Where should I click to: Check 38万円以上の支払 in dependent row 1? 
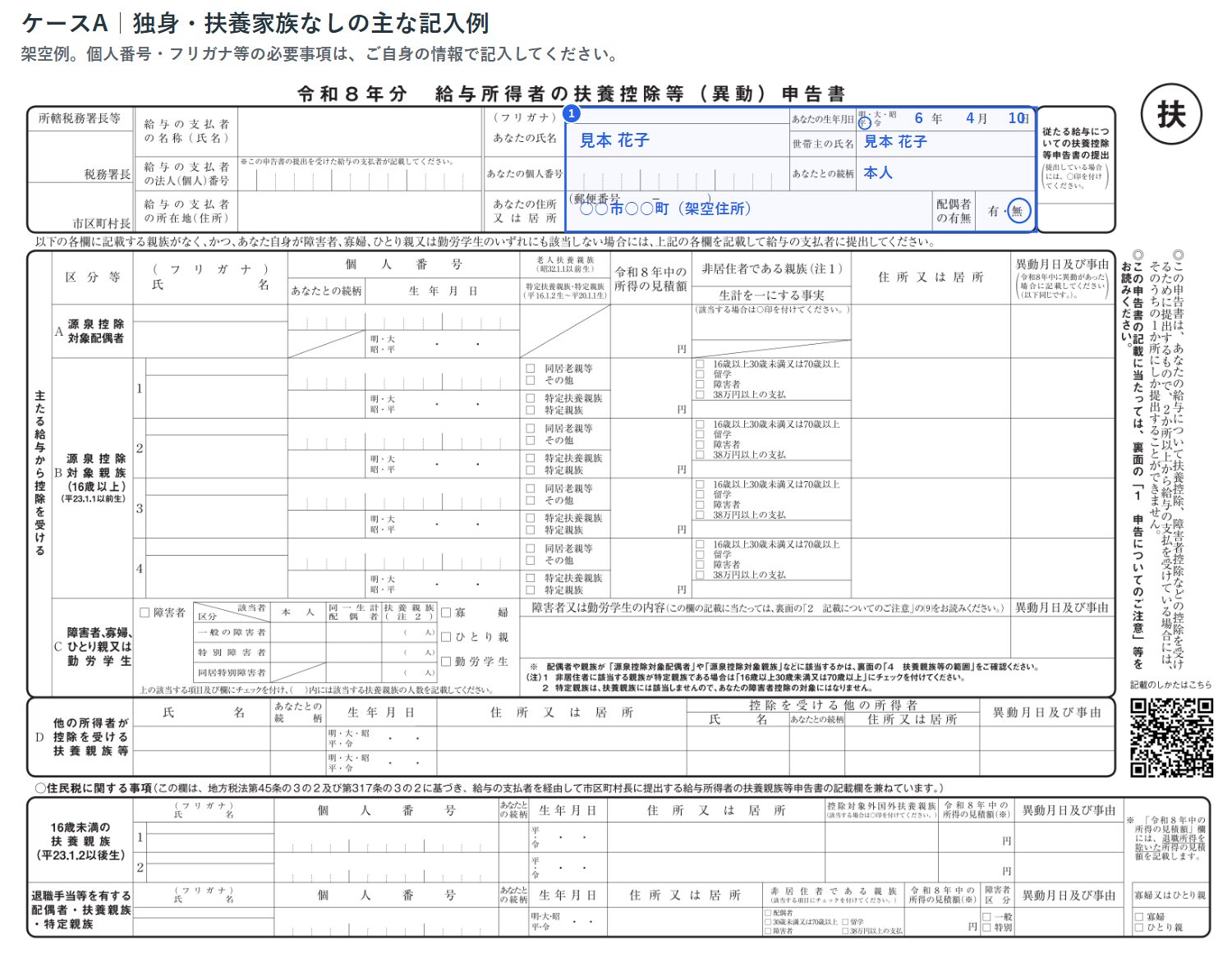700,395
